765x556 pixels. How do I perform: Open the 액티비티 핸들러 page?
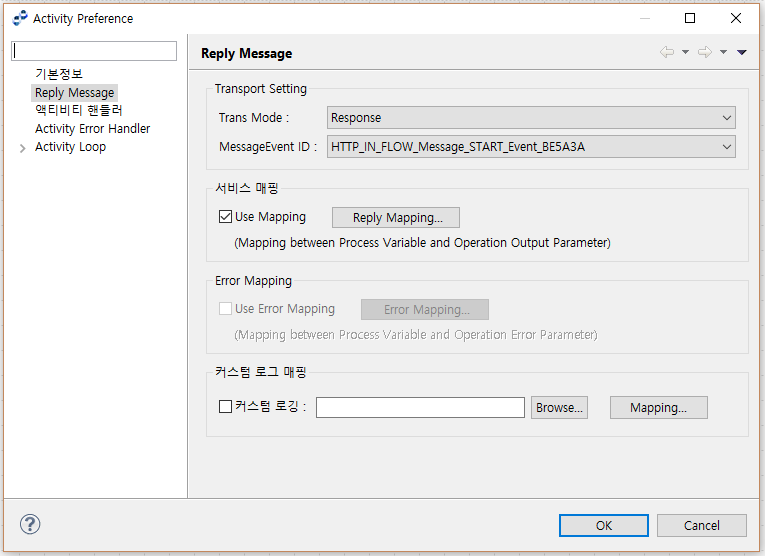click(x=78, y=110)
